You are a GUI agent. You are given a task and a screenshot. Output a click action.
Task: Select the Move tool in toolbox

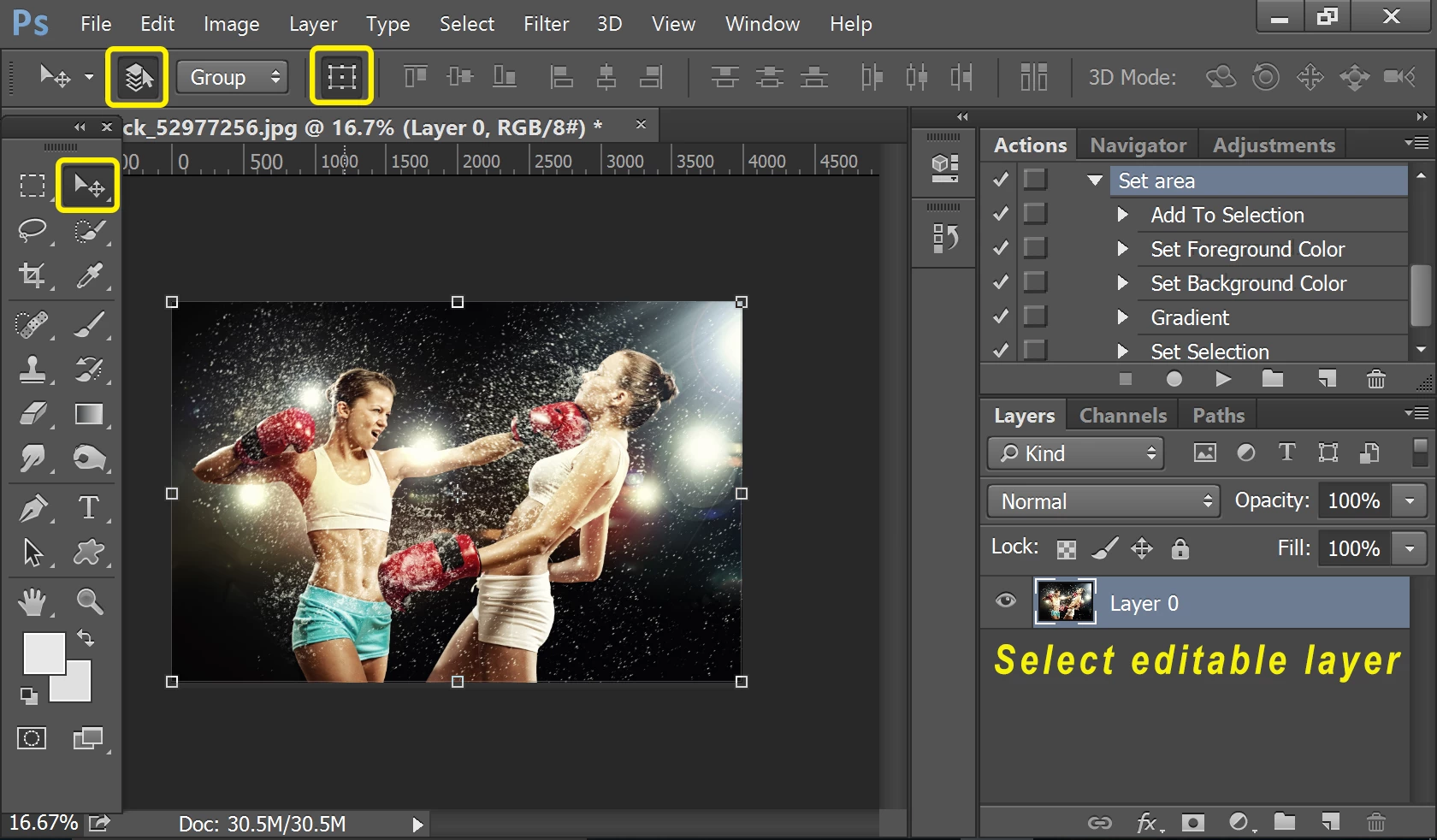tap(88, 185)
